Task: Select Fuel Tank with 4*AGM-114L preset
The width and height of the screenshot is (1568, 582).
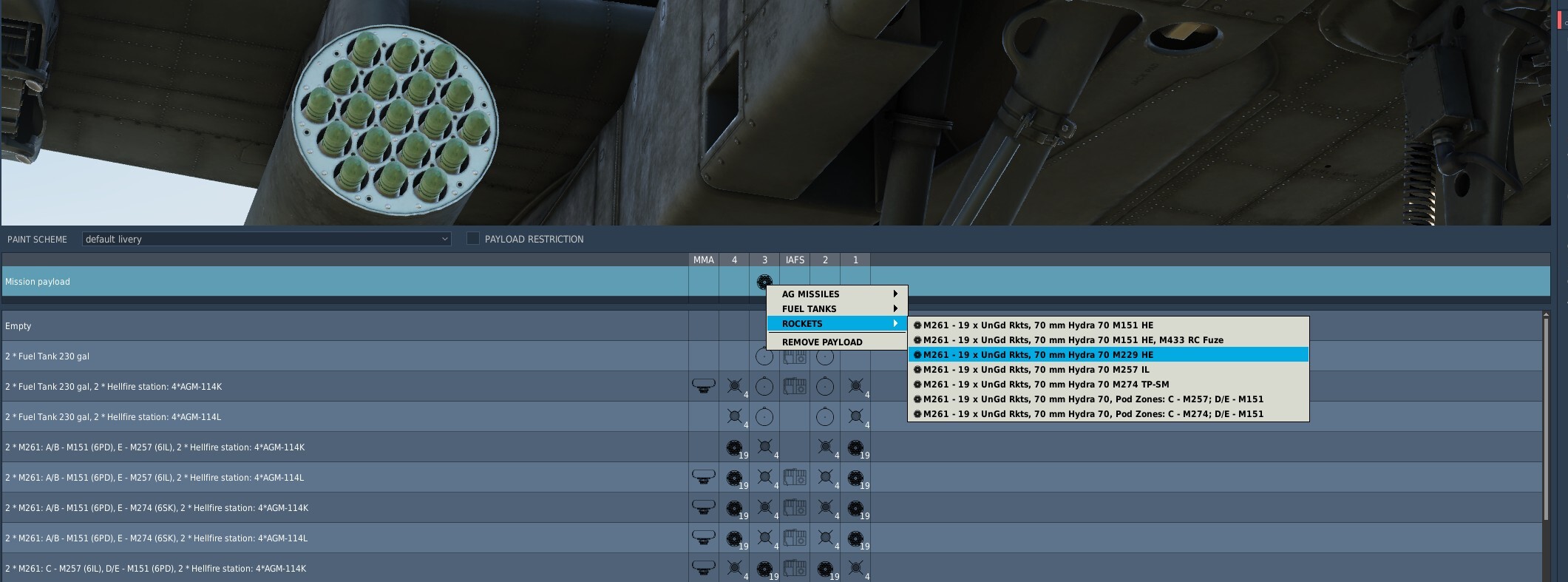Action: (x=772, y=416)
